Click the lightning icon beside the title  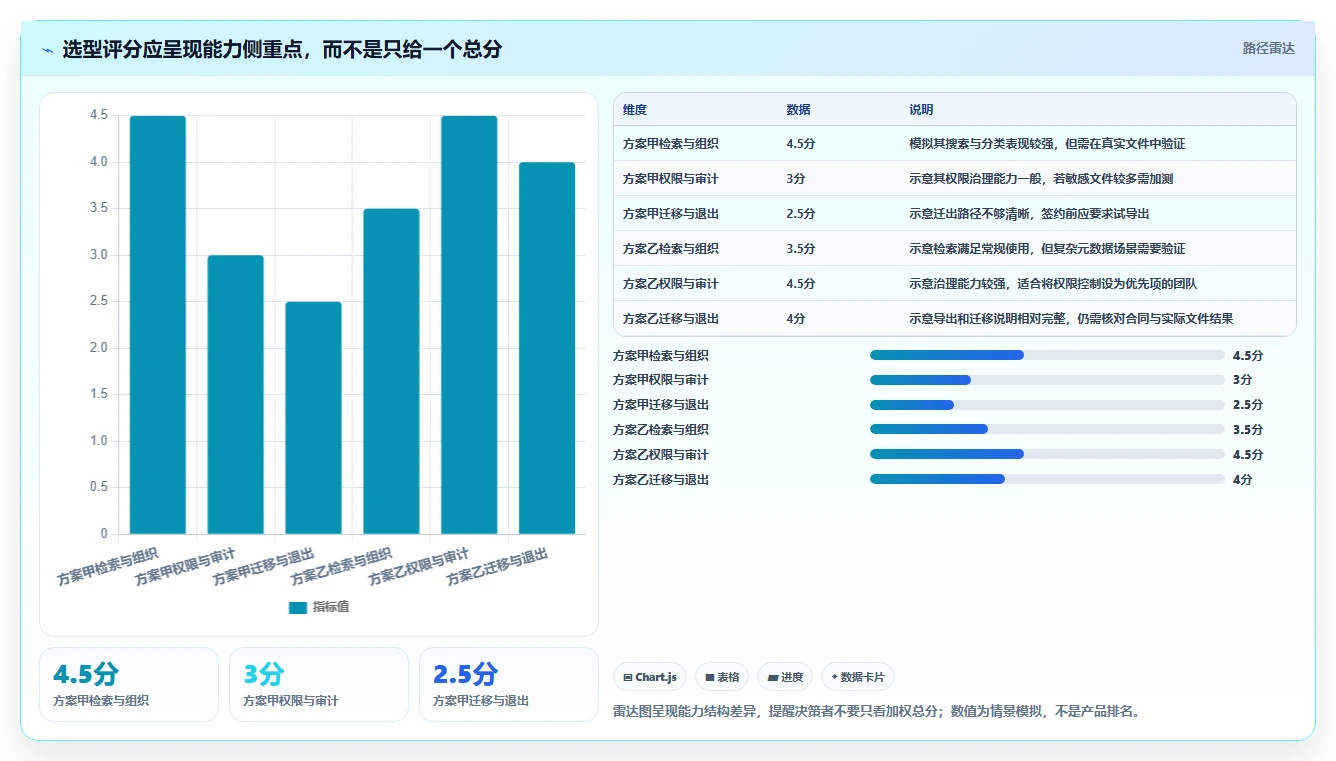pos(48,50)
